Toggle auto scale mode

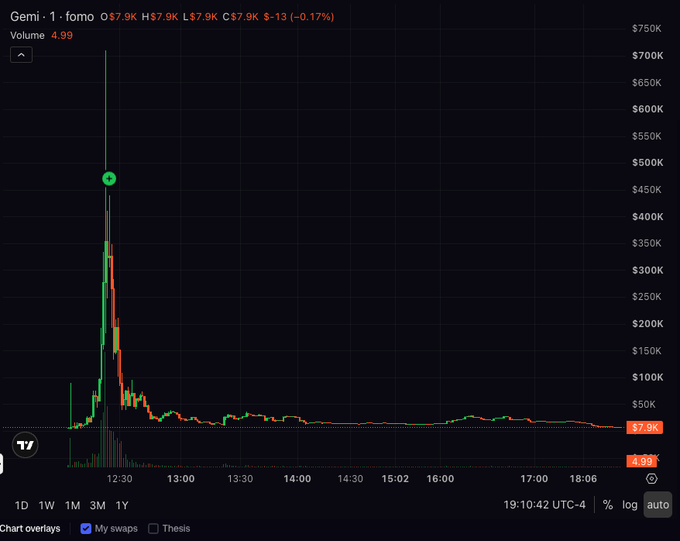(x=658, y=505)
